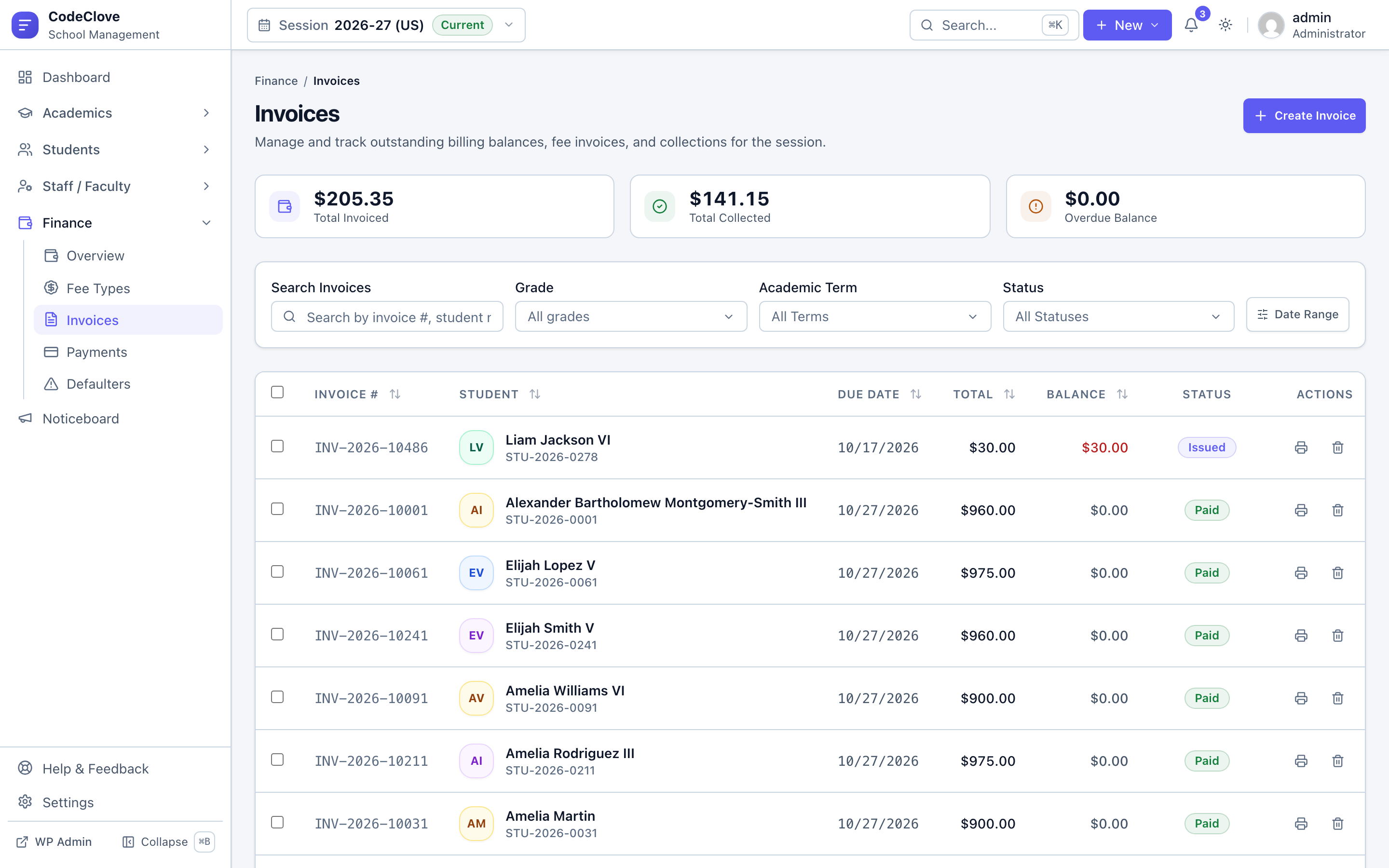This screenshot has height=868, width=1389.
Task: Open Defaulters in the Finance menu
Action: [x=128, y=383]
